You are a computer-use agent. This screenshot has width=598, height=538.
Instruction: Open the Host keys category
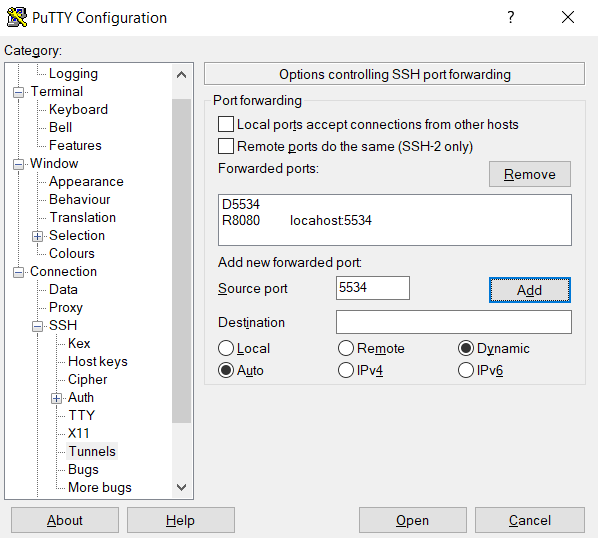(98, 361)
